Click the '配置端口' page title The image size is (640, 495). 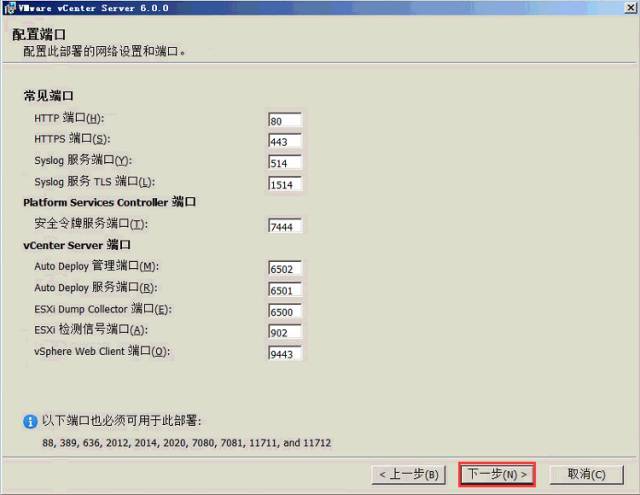(x=39, y=35)
